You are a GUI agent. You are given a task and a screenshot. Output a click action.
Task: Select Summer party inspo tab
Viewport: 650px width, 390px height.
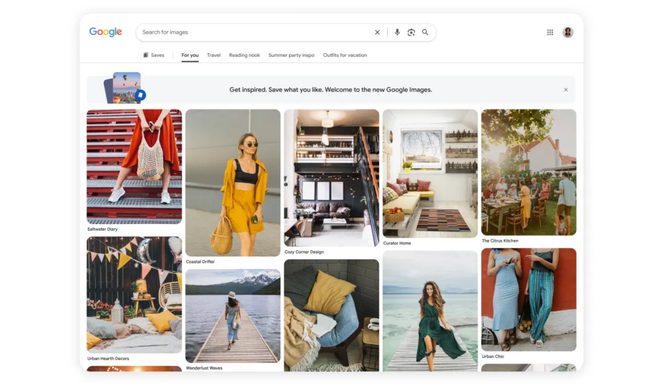pyautogui.click(x=291, y=55)
